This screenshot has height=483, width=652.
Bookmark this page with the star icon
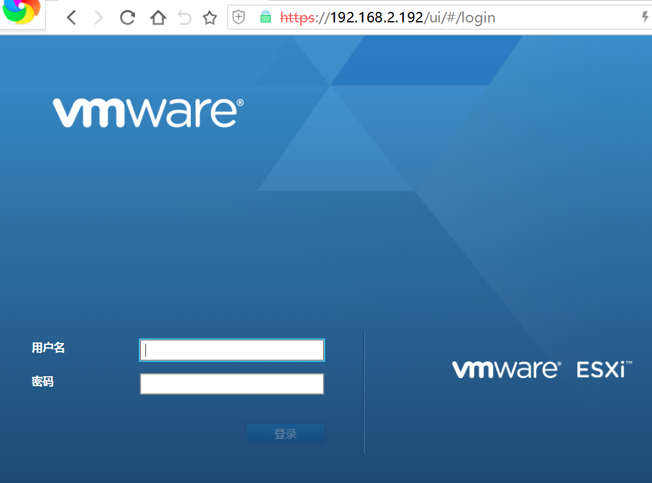tap(210, 17)
